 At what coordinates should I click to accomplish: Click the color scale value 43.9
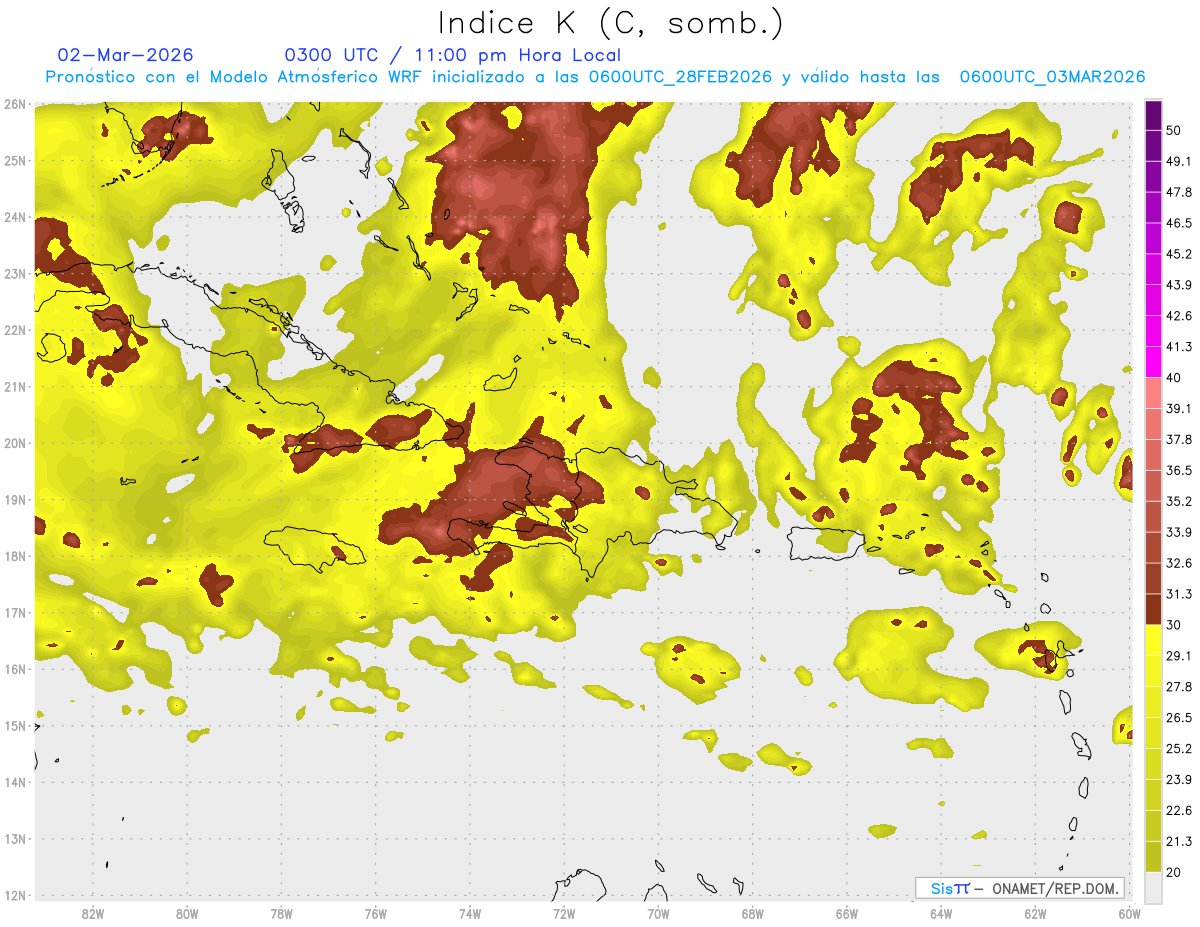point(1179,285)
